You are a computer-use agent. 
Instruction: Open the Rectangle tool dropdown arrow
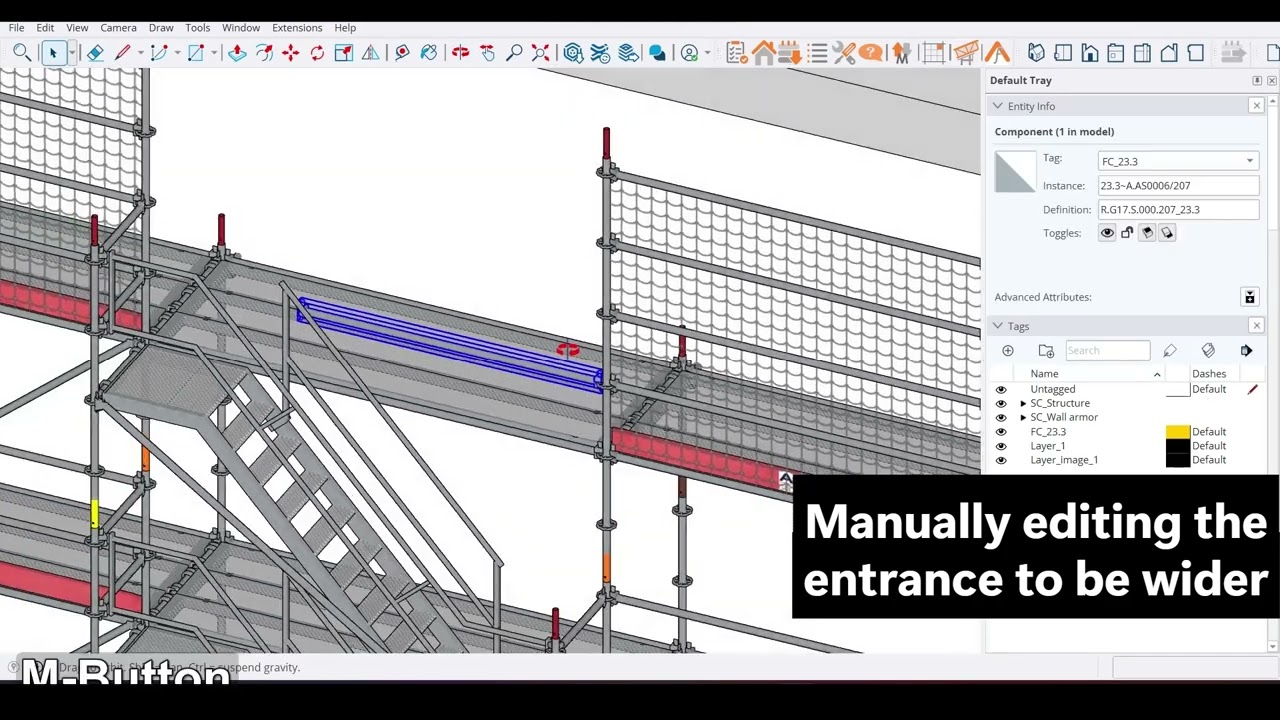coord(214,53)
